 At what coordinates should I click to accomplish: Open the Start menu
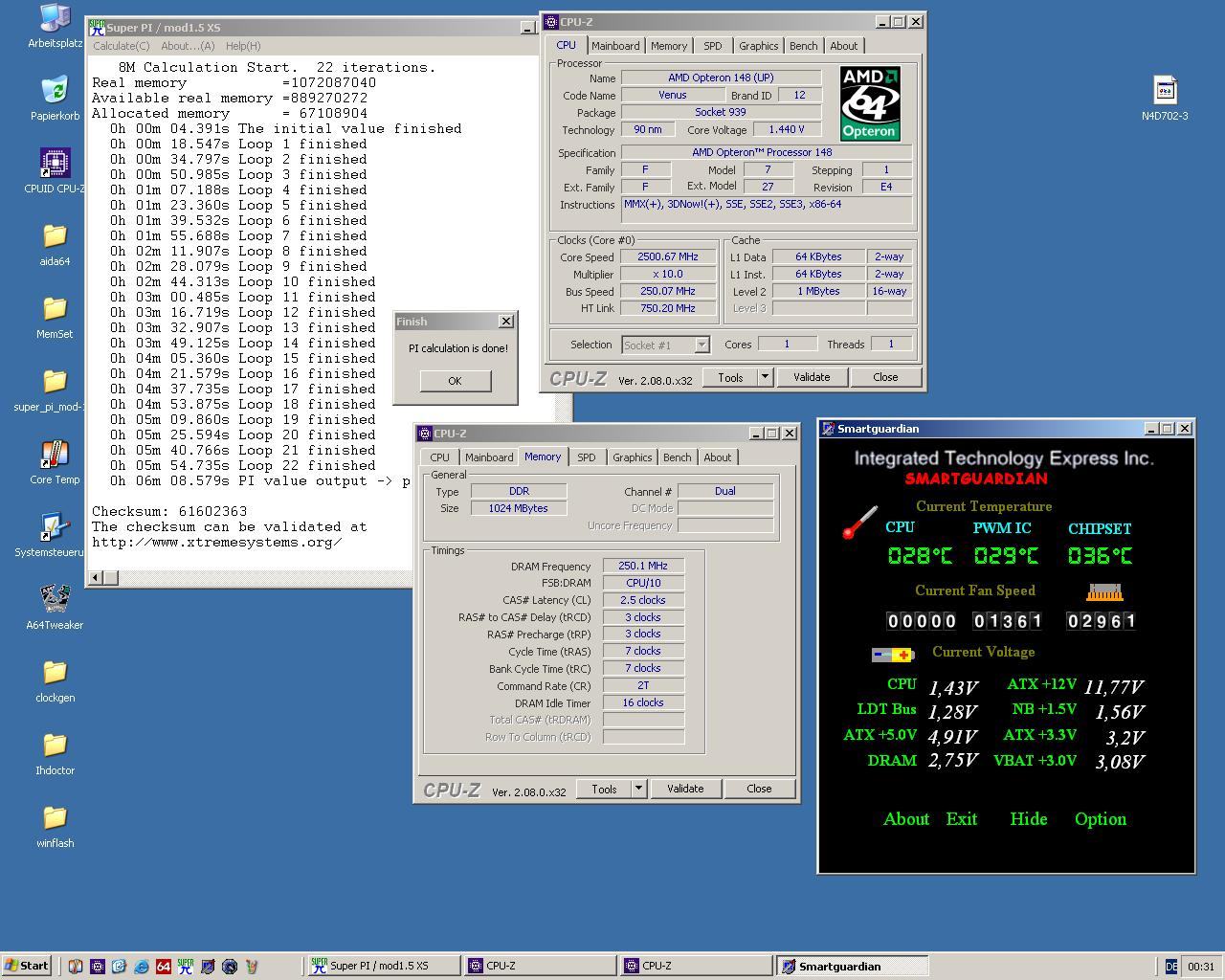click(x=27, y=966)
